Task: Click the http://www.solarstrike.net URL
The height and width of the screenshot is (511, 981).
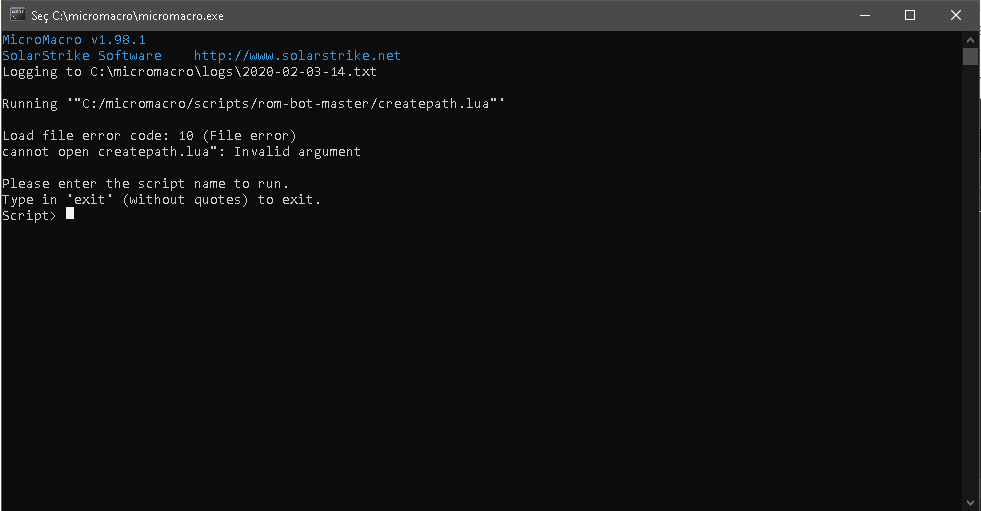Action: [x=297, y=56]
